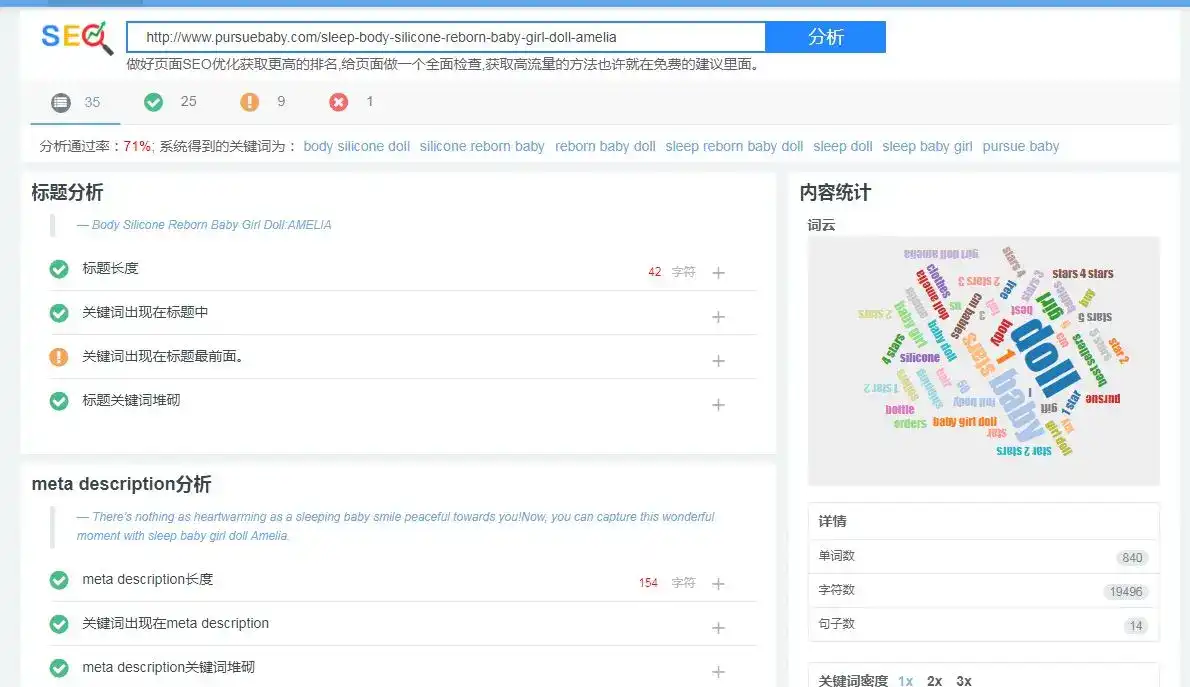
Task: Click the word cloud image
Action: tap(984, 361)
